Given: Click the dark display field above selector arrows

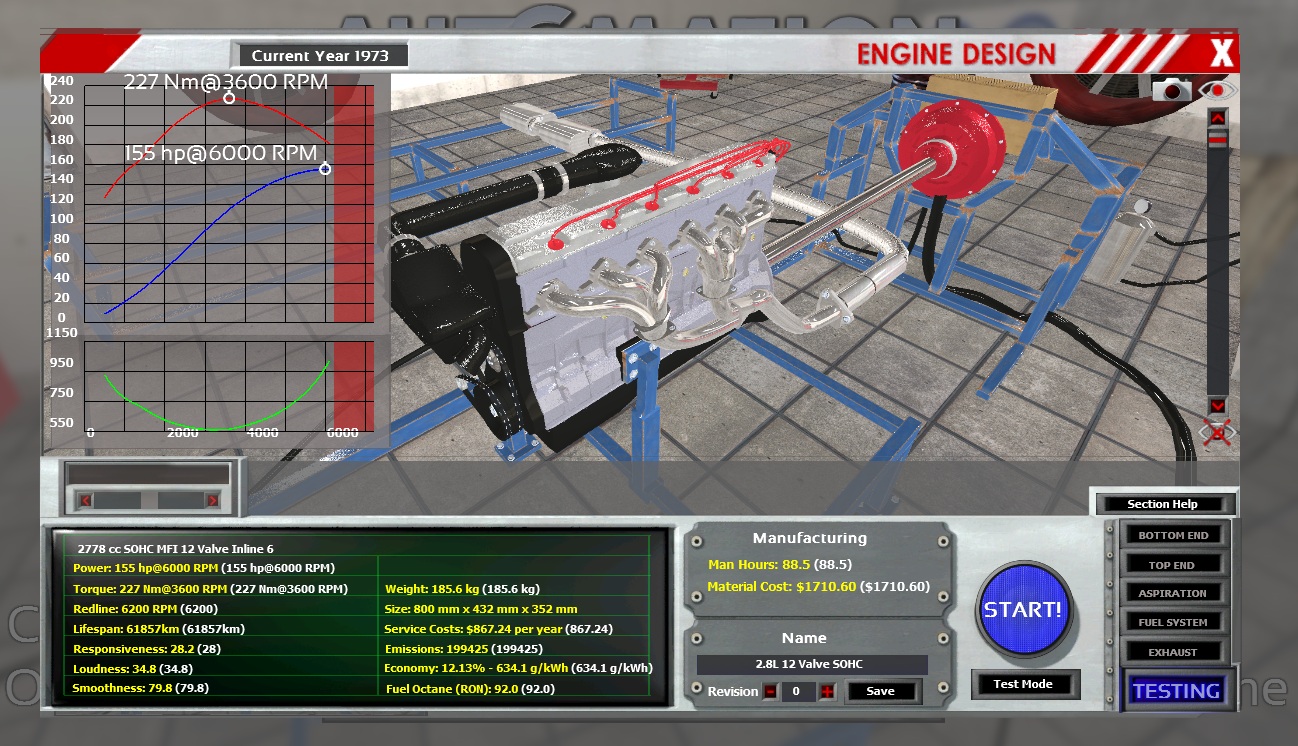Looking at the screenshot, I should coord(148,474).
